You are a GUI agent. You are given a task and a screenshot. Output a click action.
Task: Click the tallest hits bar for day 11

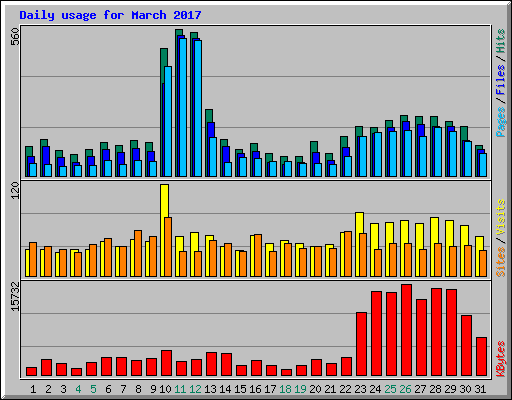coord(178,103)
